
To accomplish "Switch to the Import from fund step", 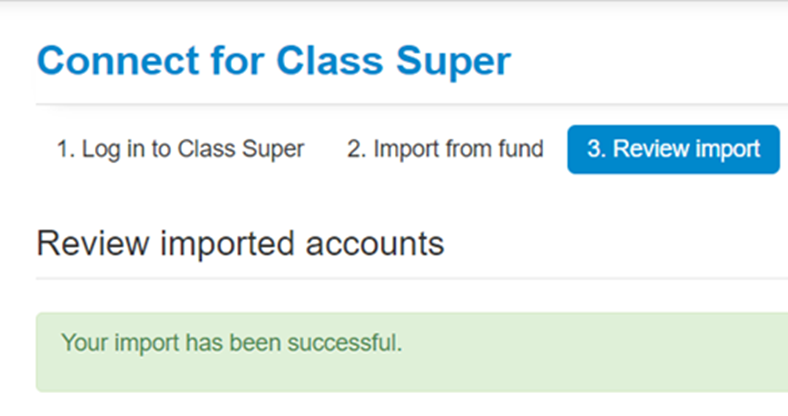I will tap(445, 150).
